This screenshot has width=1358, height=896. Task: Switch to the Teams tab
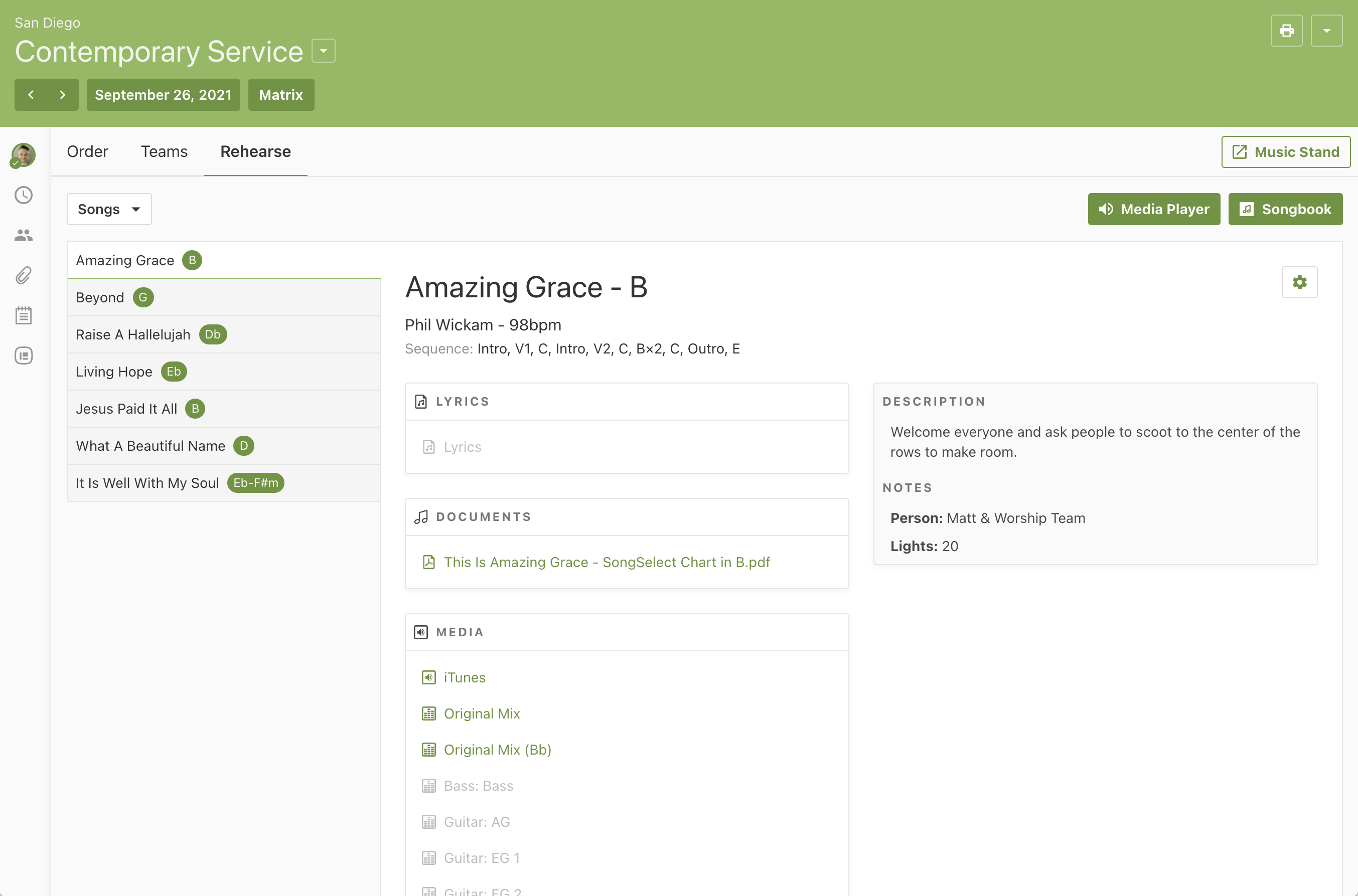click(x=164, y=151)
